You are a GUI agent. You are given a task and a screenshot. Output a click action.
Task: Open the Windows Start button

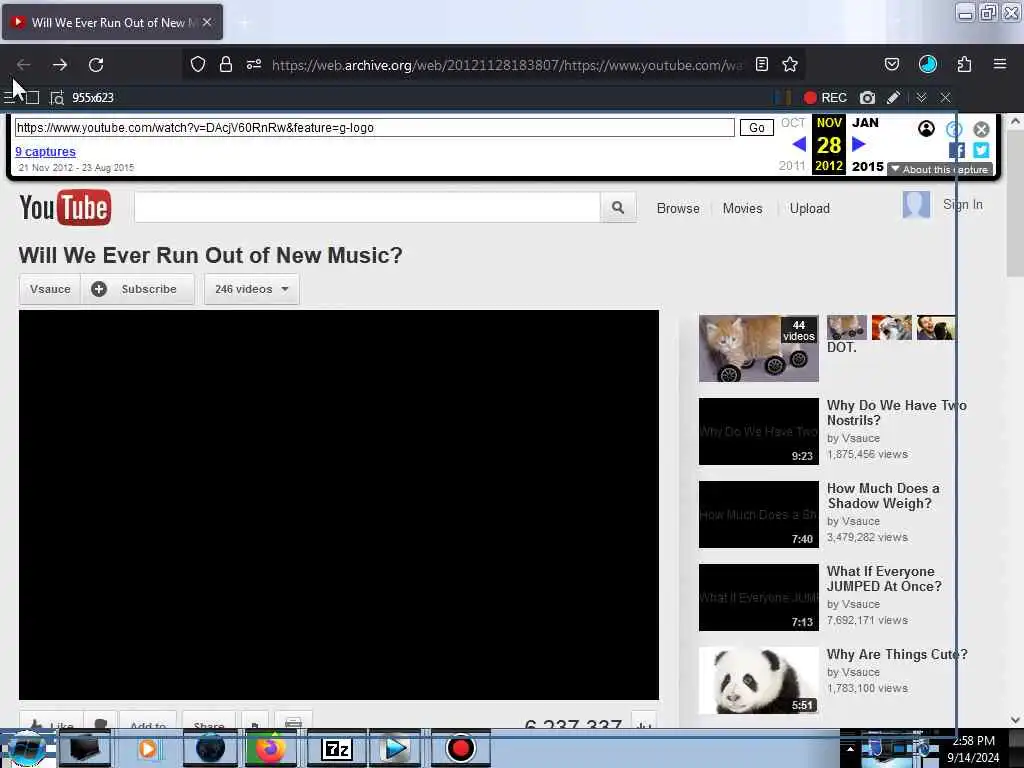(x=26, y=749)
